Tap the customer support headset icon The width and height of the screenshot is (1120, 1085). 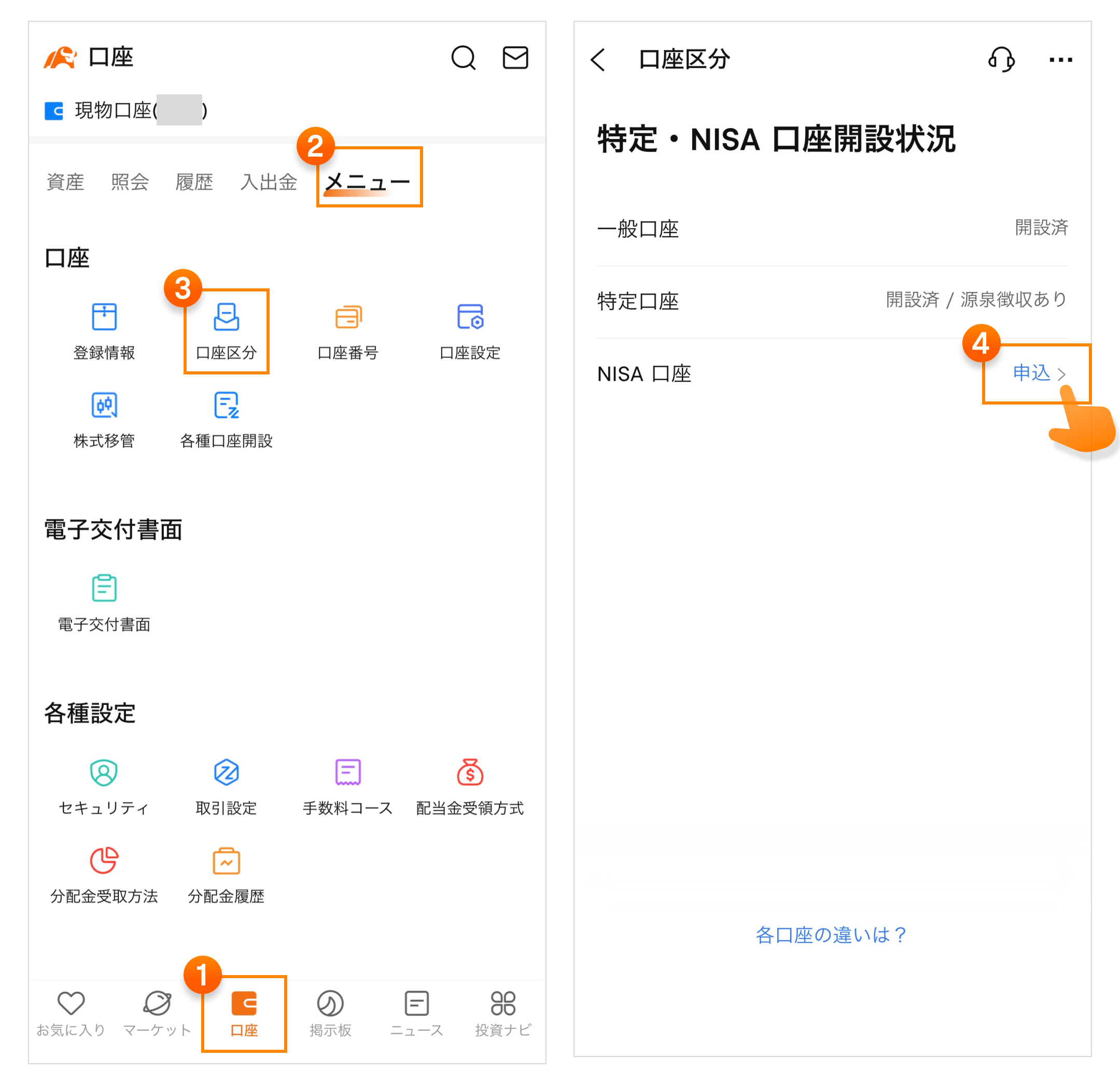tap(1001, 59)
